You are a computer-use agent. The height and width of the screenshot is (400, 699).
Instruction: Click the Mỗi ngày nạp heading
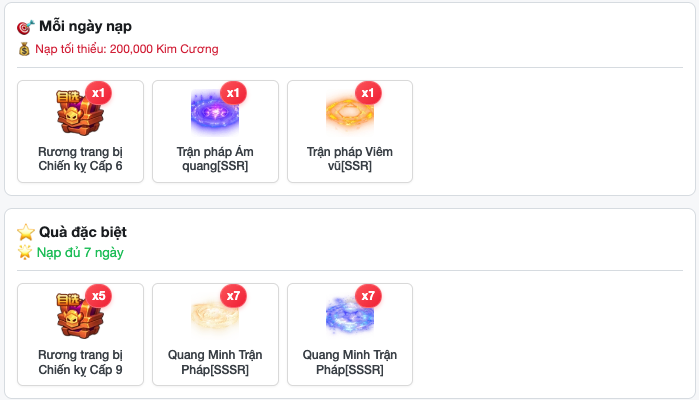pyautogui.click(x=85, y=26)
